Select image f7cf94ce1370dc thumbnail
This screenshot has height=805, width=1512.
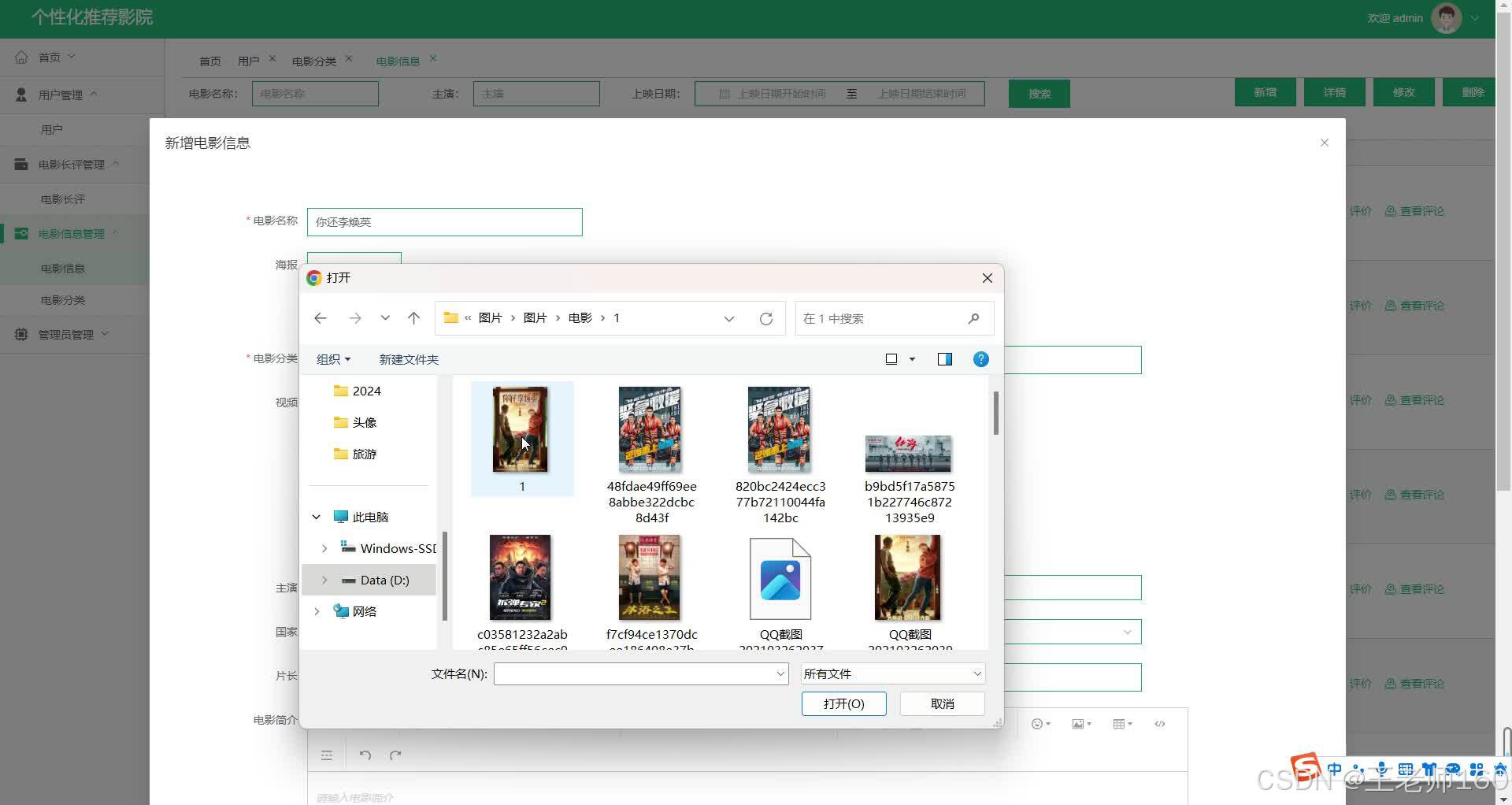650,577
